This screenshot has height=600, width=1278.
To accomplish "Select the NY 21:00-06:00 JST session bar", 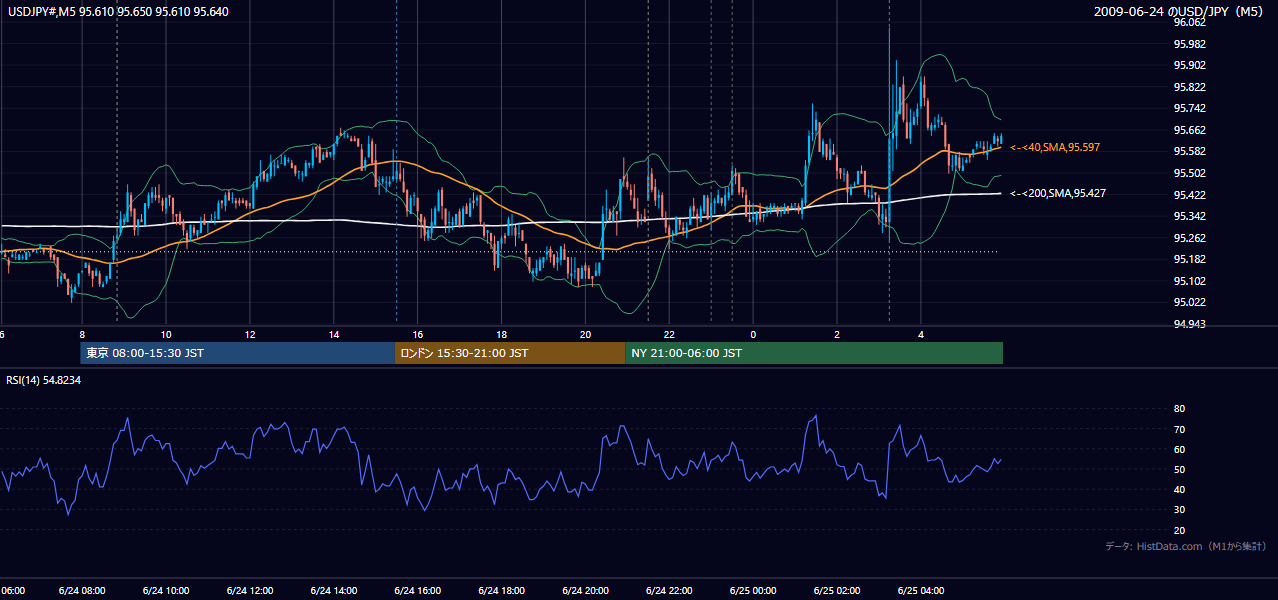I will [x=814, y=353].
